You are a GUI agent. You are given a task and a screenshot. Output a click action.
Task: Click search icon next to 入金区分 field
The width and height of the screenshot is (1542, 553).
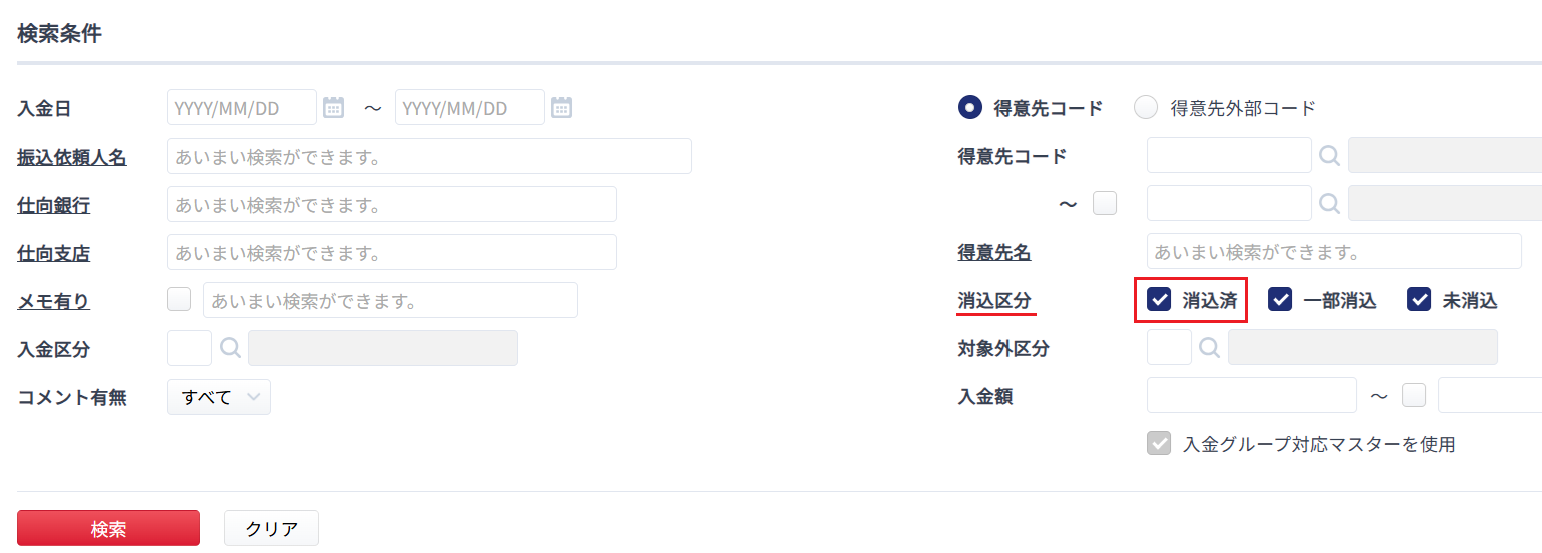point(230,348)
